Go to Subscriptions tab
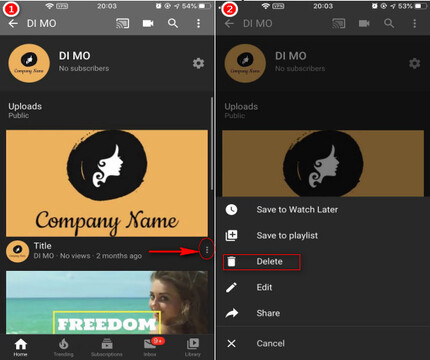Image resolution: width=430 pixels, height=360 pixels. [x=107, y=347]
